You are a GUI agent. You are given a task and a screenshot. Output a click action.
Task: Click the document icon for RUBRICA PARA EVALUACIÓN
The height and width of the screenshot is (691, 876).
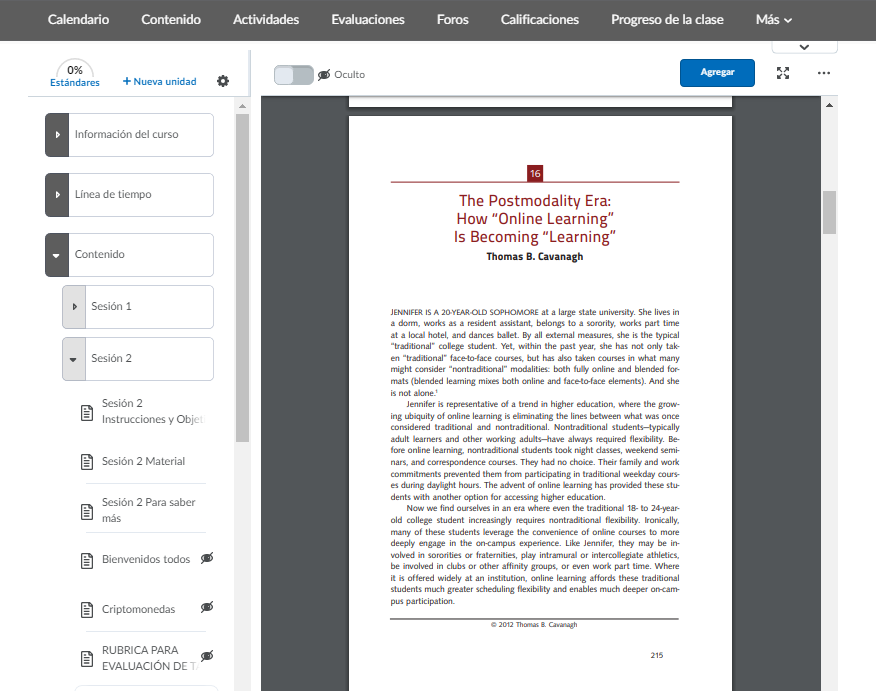tap(85, 658)
